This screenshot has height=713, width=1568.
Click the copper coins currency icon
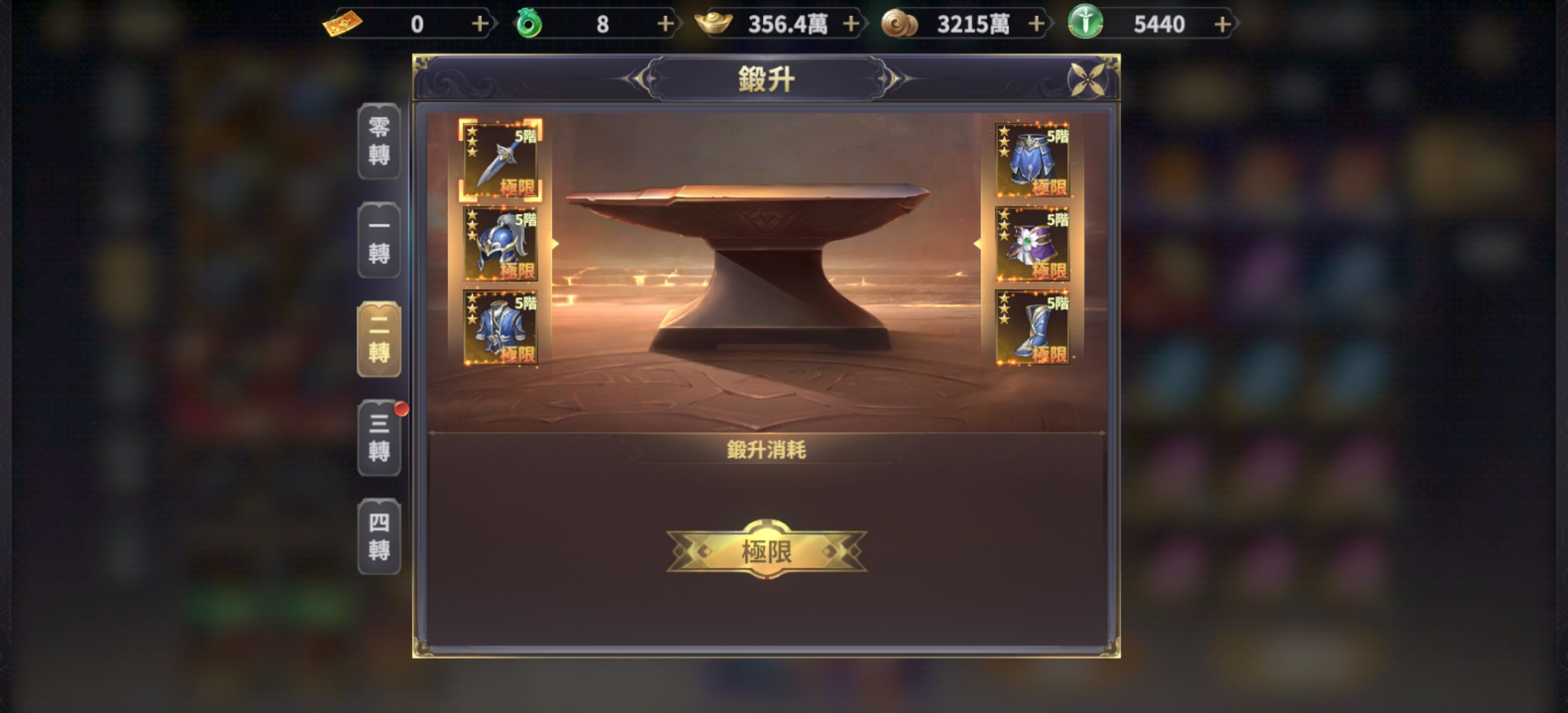click(x=899, y=24)
